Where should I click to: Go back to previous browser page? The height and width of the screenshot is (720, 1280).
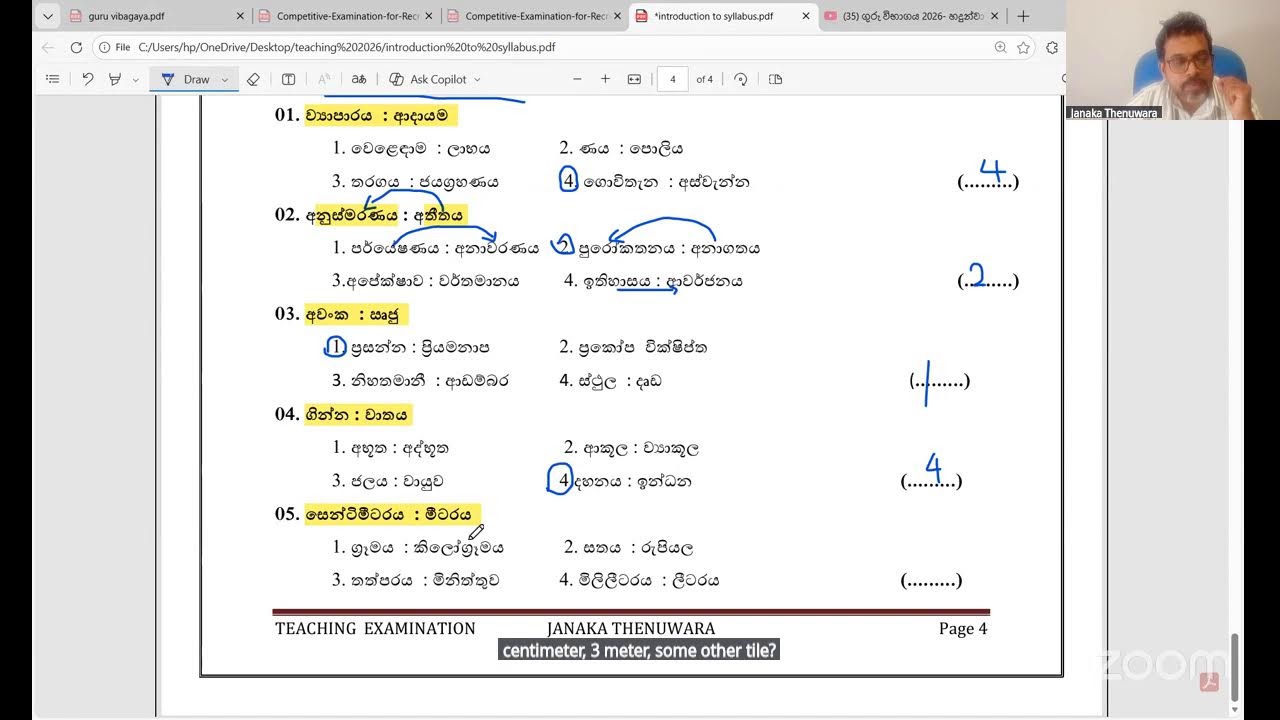point(48,47)
